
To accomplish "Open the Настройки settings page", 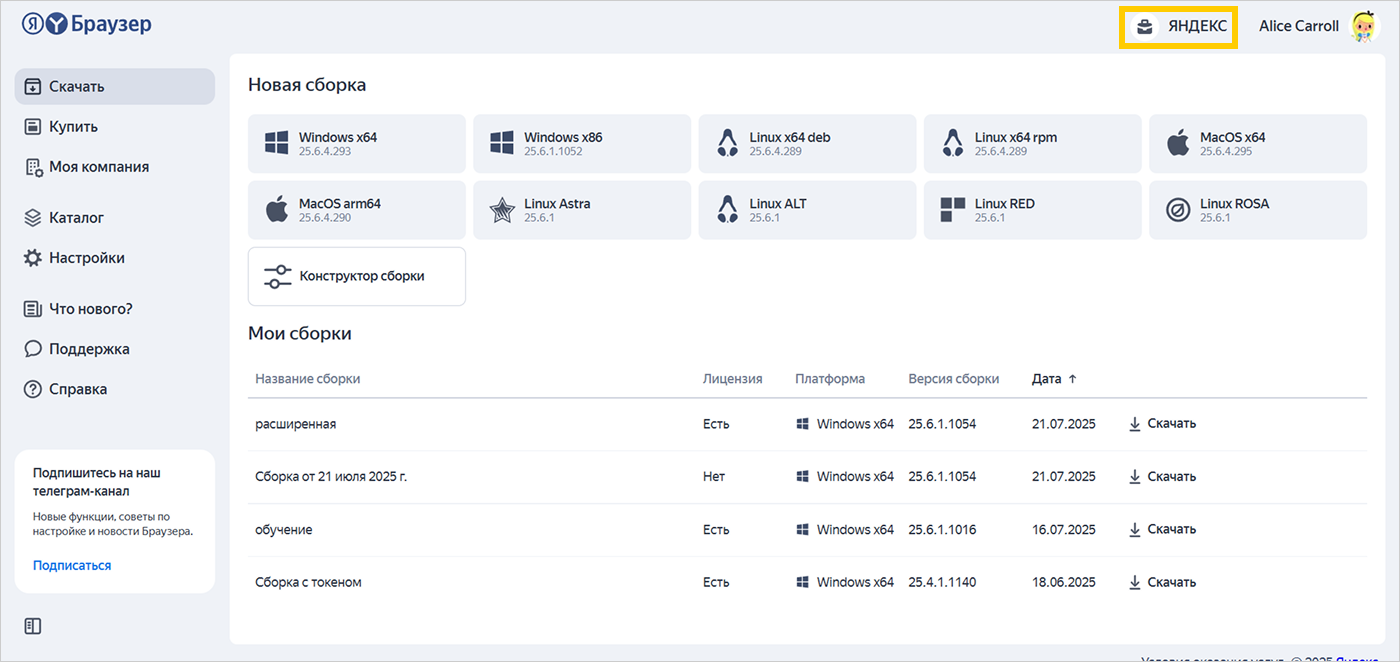I will pos(86,258).
